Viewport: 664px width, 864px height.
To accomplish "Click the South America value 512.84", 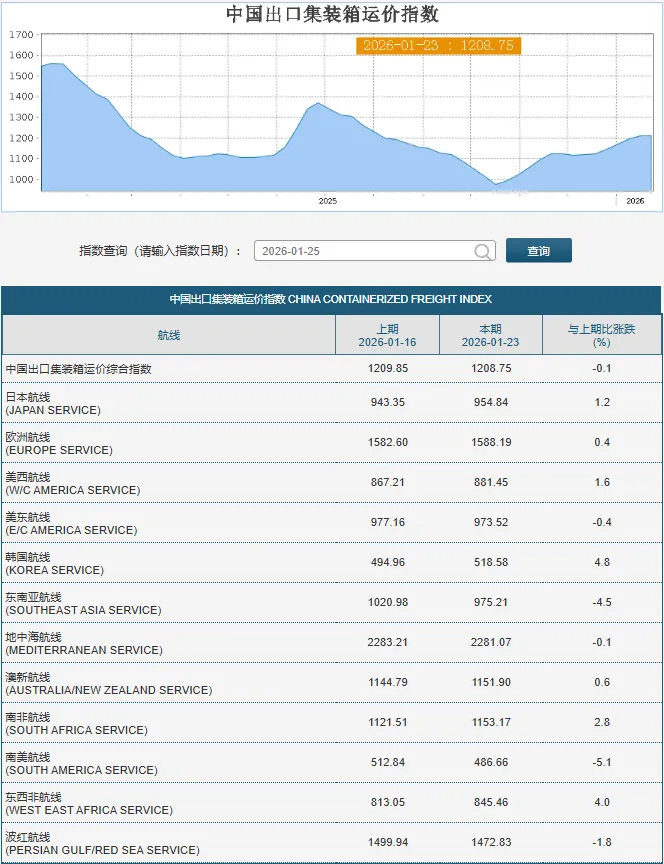I will 388,763.
